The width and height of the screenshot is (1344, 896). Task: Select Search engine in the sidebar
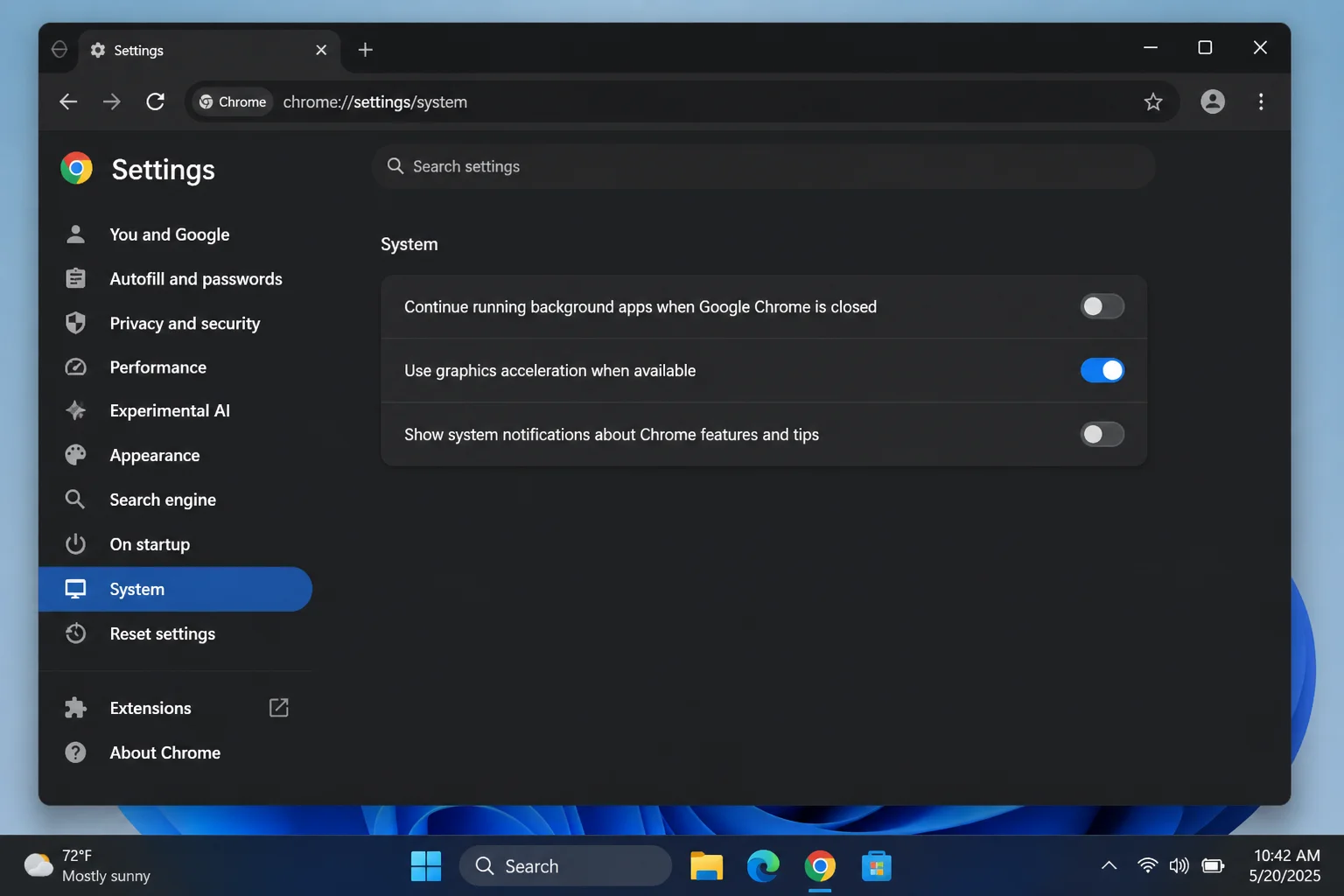(x=175, y=500)
